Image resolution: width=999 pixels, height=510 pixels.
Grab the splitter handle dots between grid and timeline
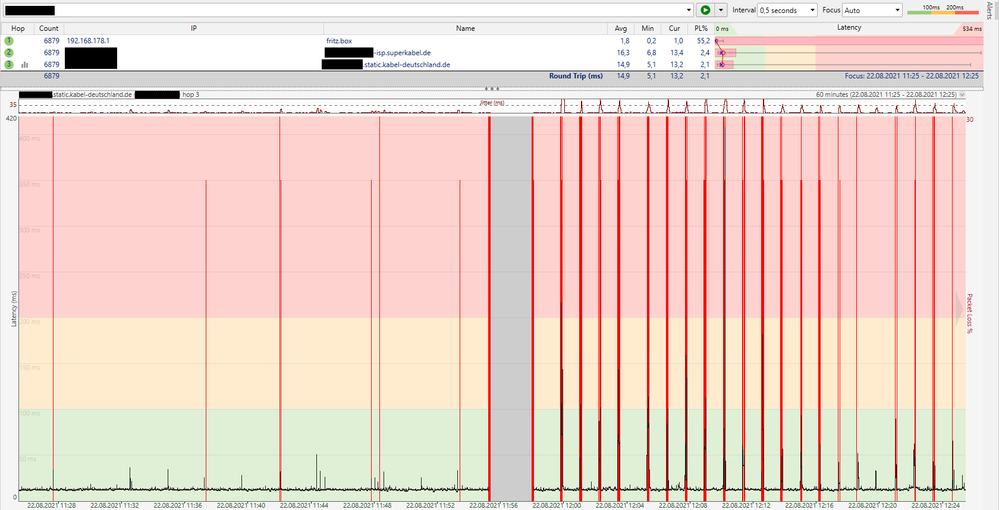pyautogui.click(x=492, y=89)
